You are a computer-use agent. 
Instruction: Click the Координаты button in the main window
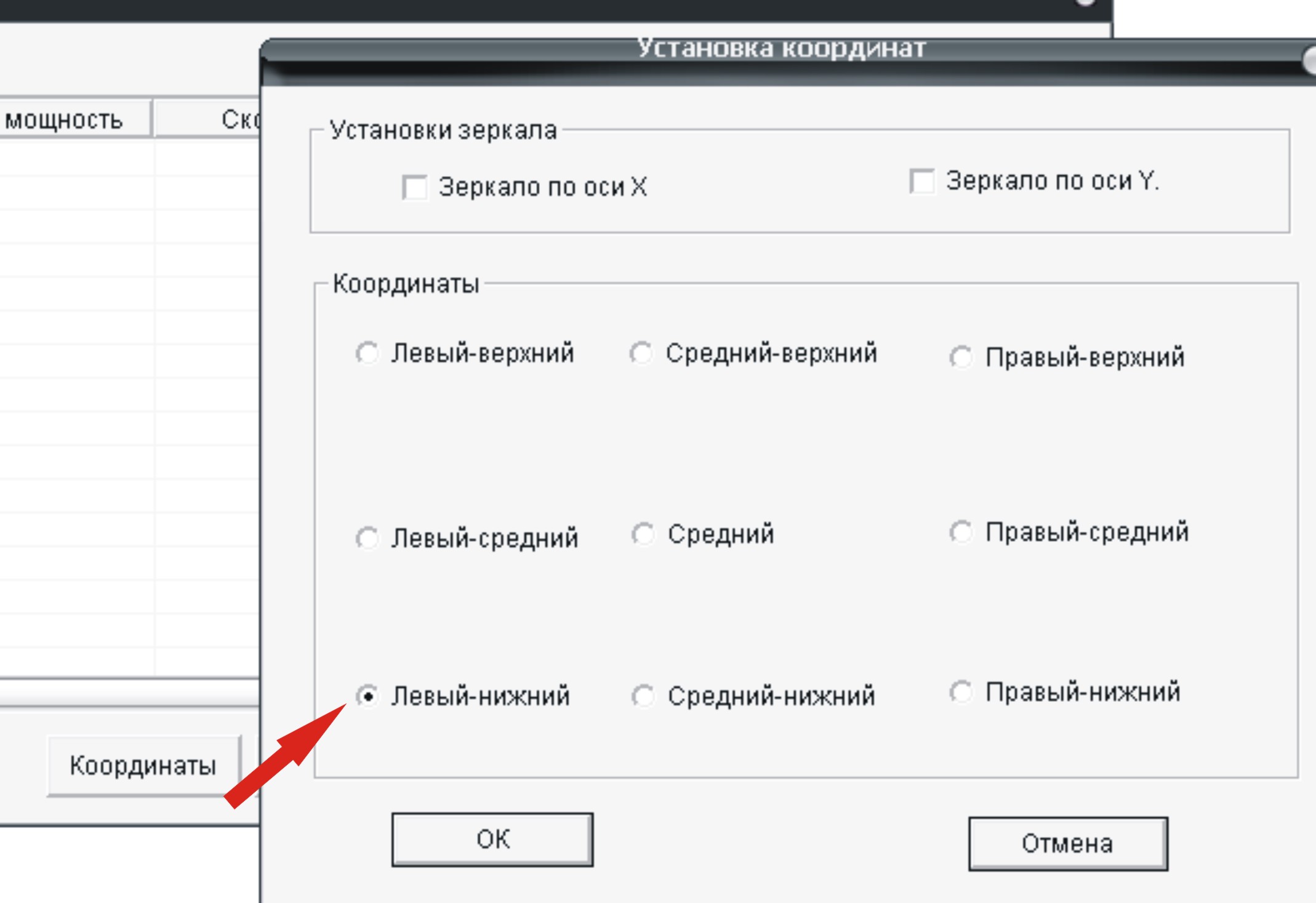(x=143, y=766)
